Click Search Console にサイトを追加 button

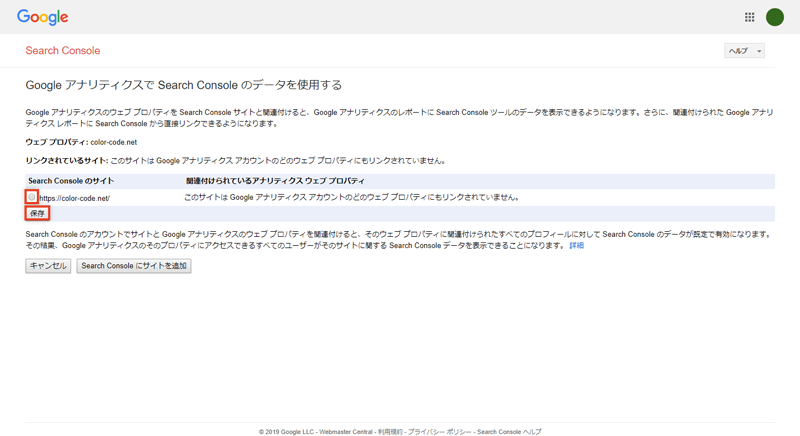(x=134, y=266)
